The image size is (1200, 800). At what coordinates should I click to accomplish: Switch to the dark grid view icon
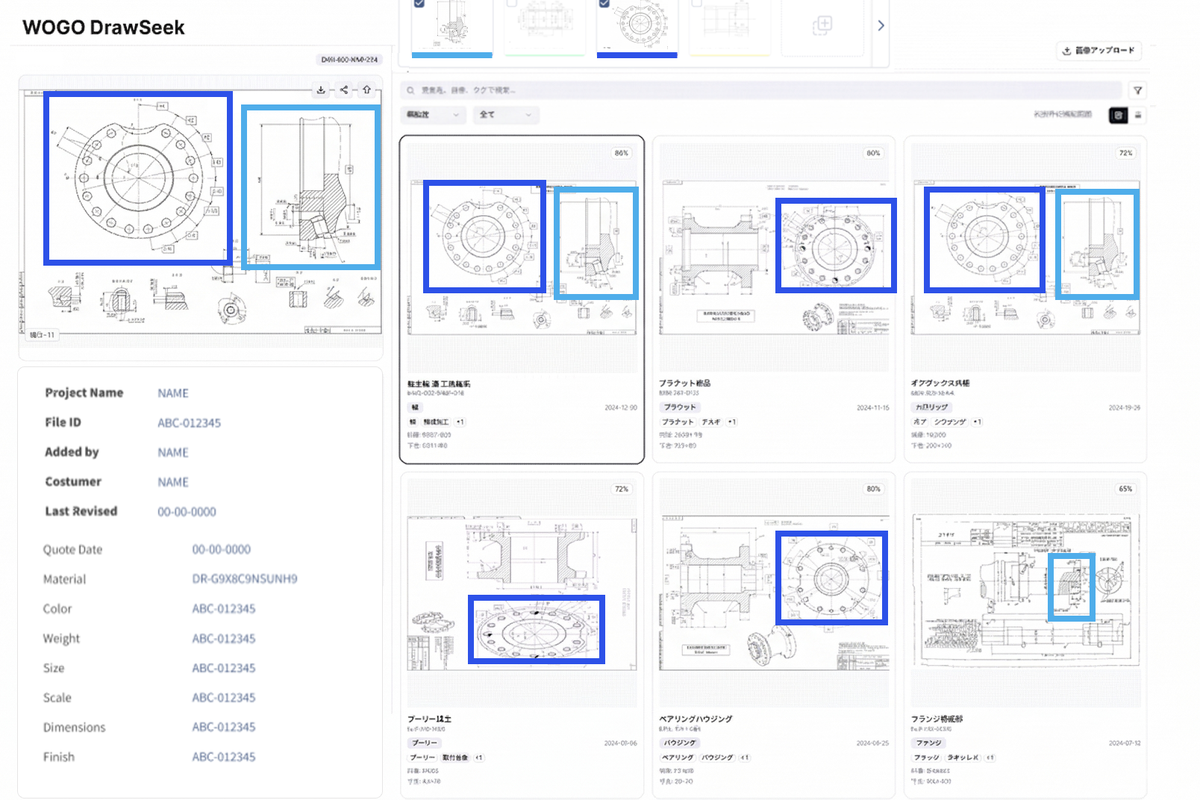pyautogui.click(x=1117, y=115)
